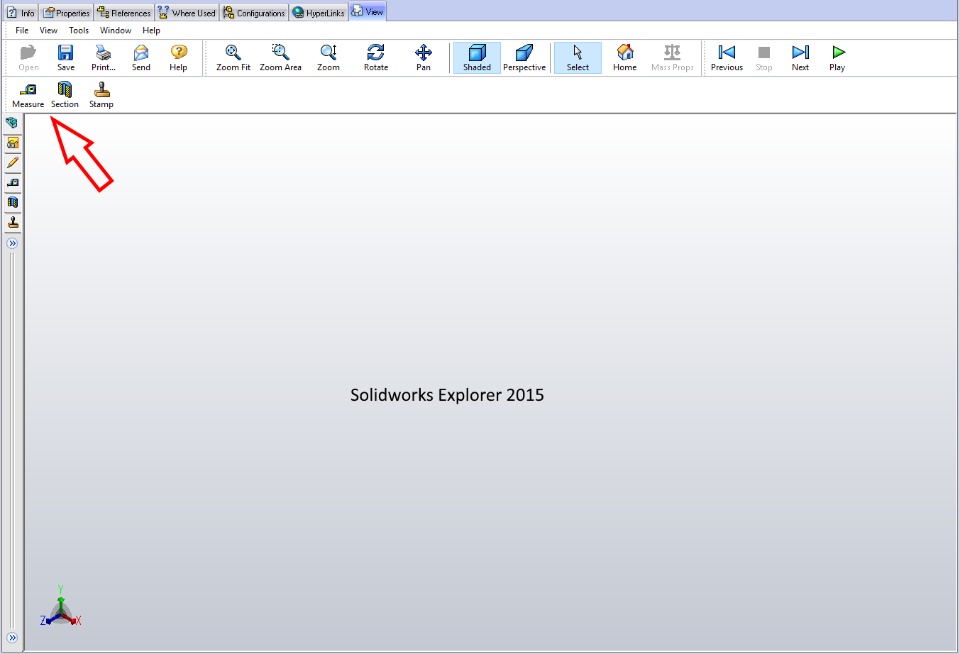Screen dimensions: 960x654
Task: Open the Tools menu
Action: pyautogui.click(x=78, y=30)
